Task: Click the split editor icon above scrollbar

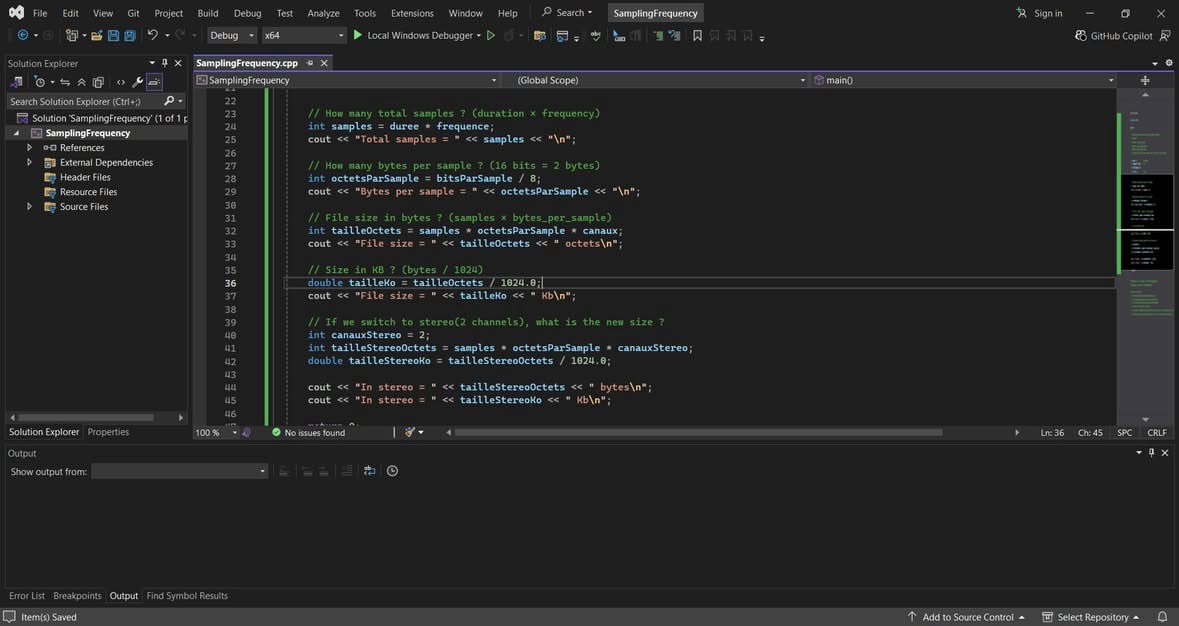Action: [1145, 80]
